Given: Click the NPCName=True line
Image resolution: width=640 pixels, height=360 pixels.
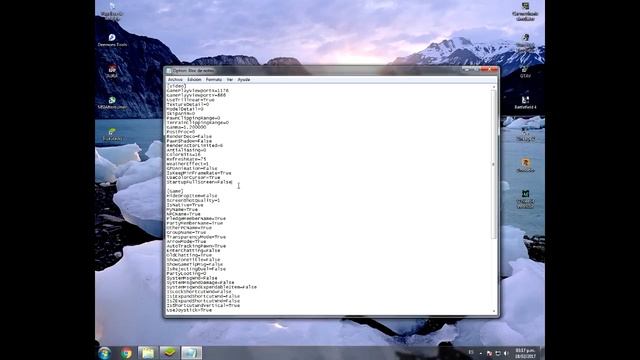Looking at the screenshot, I should click(184, 214).
